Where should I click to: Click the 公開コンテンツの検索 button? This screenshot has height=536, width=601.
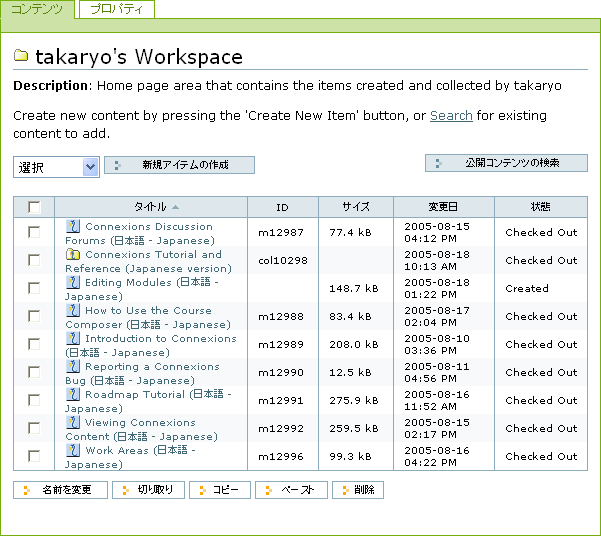coord(506,163)
